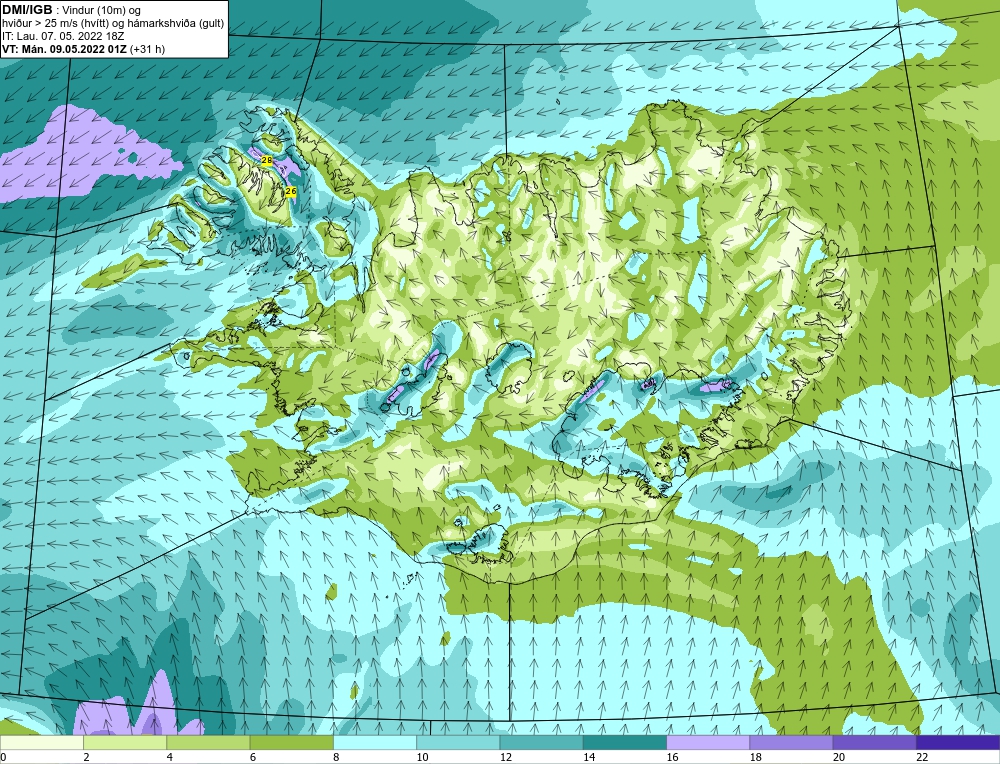
Task: Click the legend scale value '8'
Action: coord(336,757)
